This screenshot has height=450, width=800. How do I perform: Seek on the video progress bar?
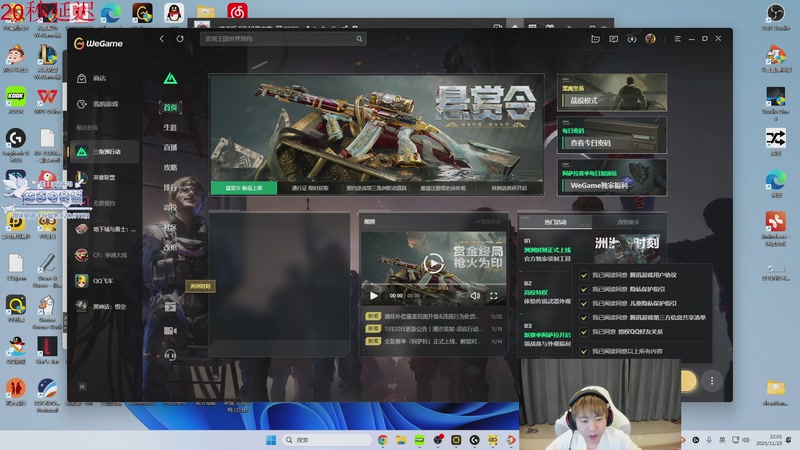[x=433, y=284]
